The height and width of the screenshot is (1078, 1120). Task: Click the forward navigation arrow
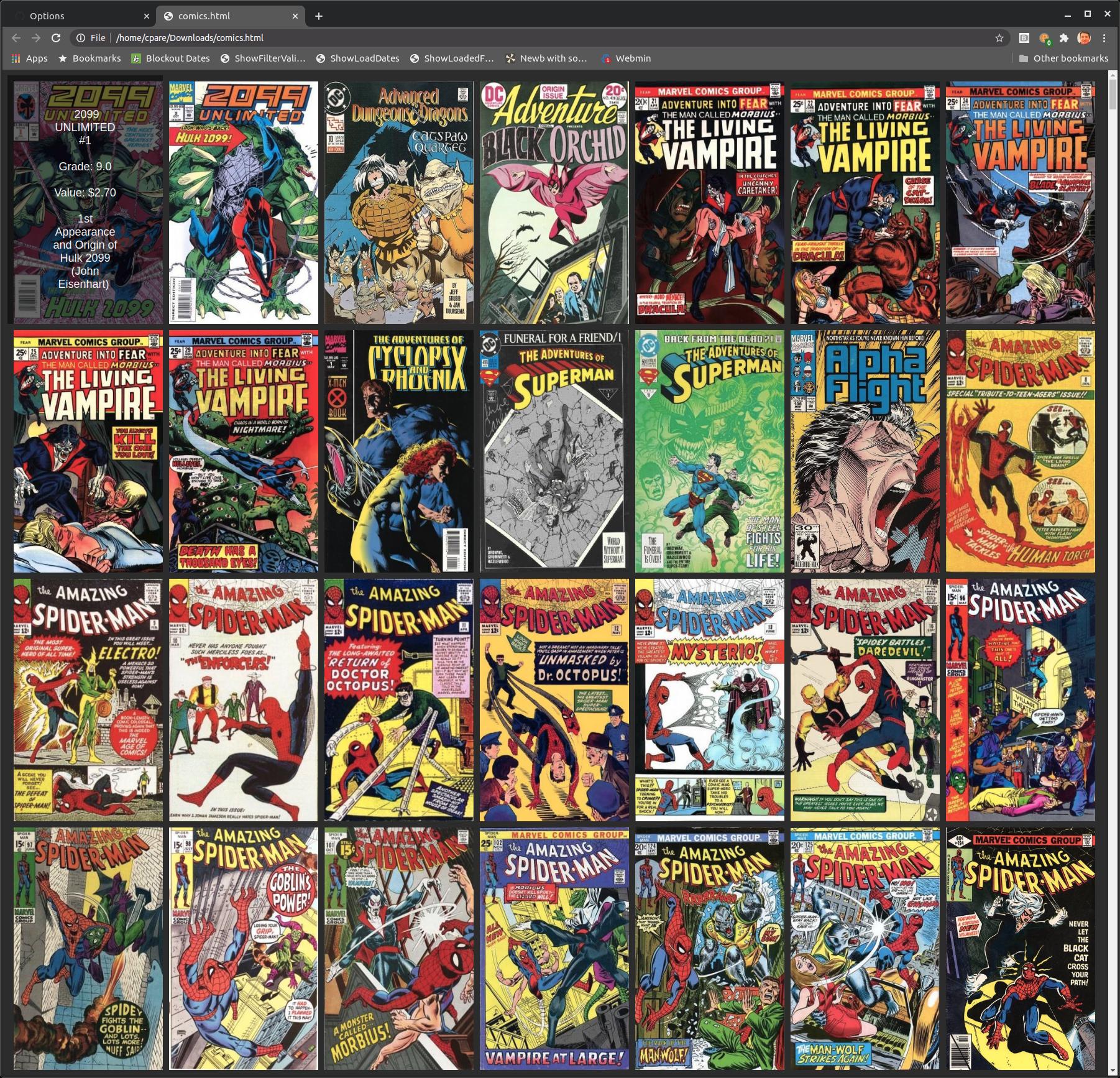tap(35, 38)
